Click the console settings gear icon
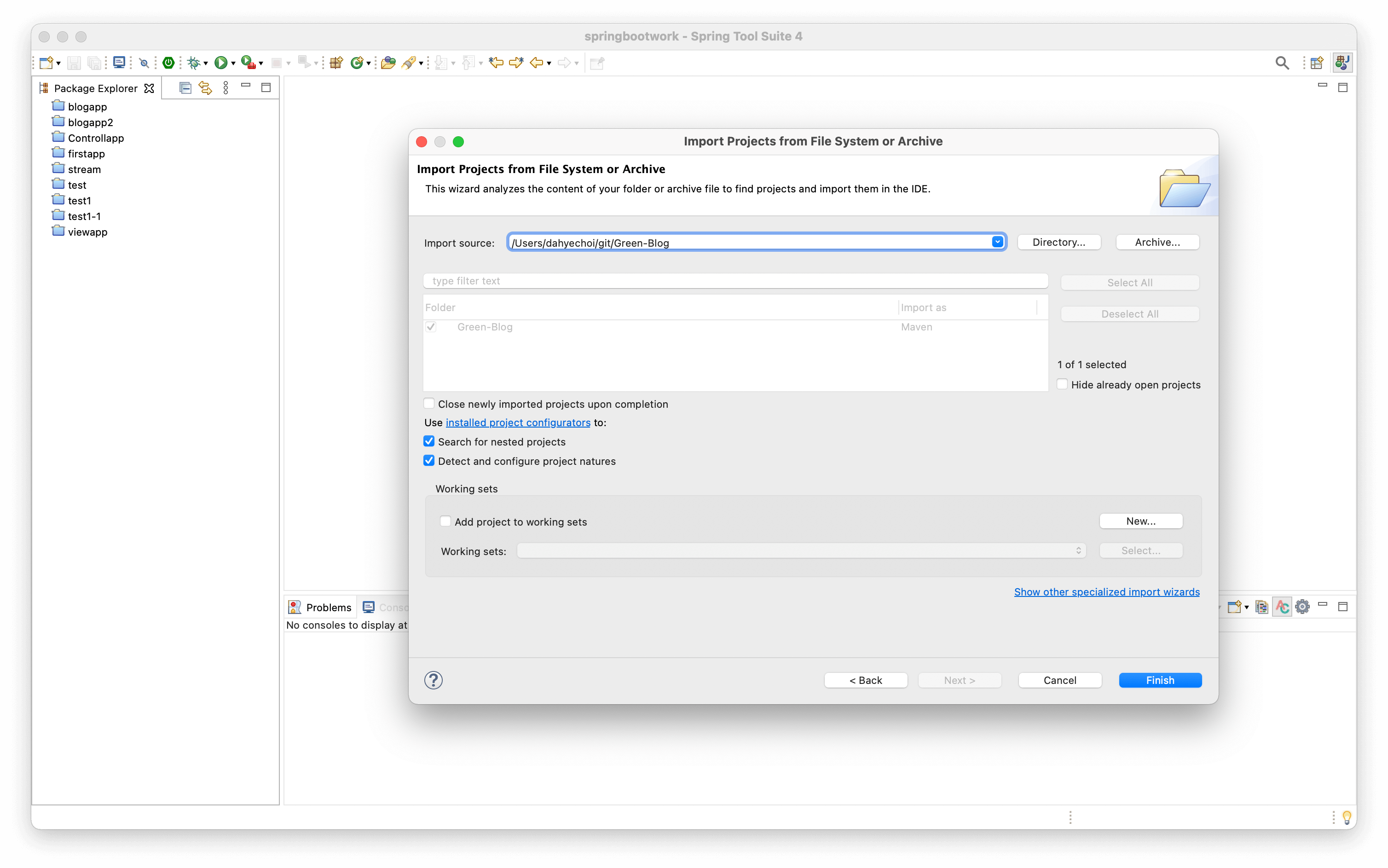 (1302, 607)
